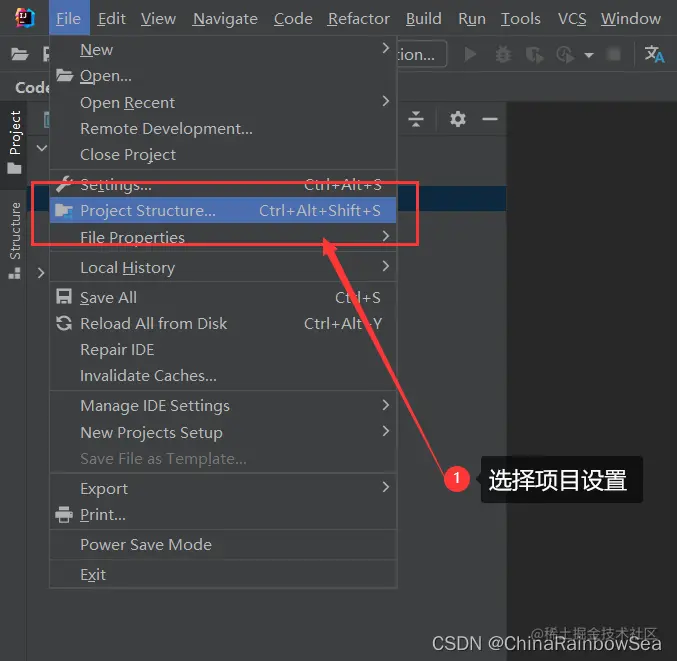
Task: Open the Code menu
Action: click(293, 19)
